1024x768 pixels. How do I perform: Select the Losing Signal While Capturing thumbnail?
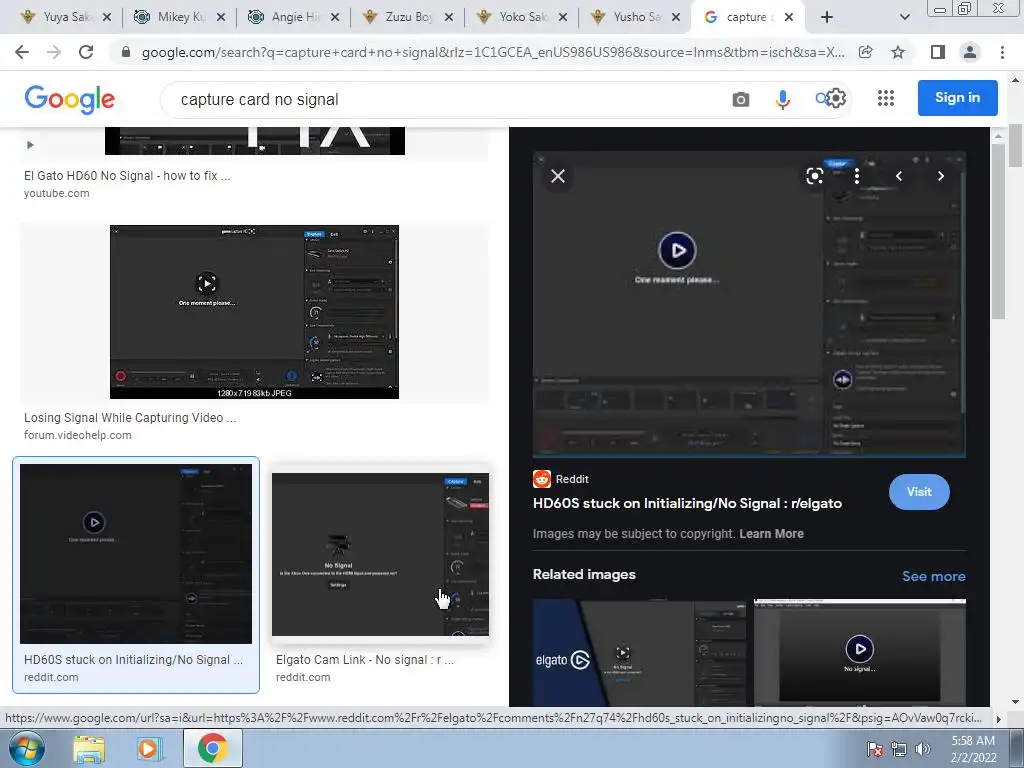(x=254, y=312)
